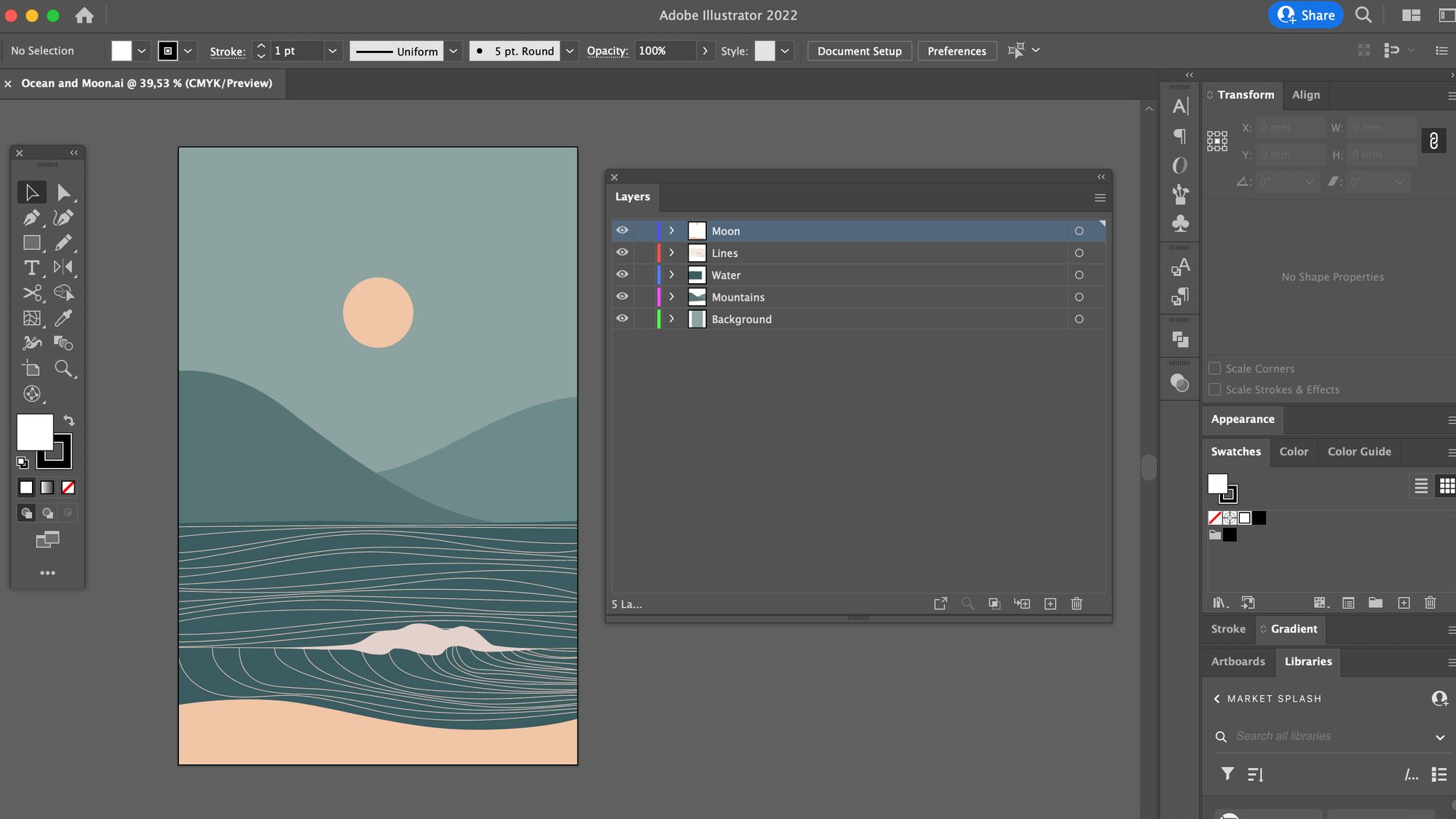
Task: Click the Document Setup button
Action: pyautogui.click(x=859, y=50)
